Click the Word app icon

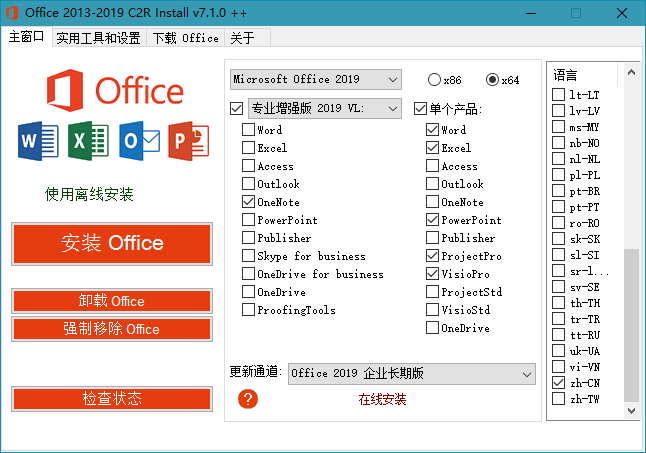pos(38,141)
